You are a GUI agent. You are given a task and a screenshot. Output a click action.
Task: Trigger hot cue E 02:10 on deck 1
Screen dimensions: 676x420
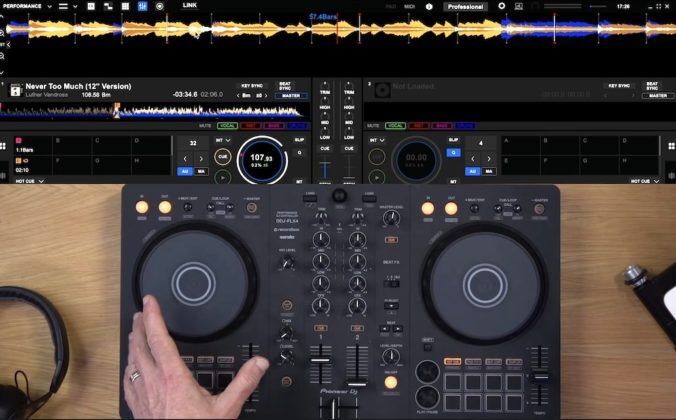33,166
